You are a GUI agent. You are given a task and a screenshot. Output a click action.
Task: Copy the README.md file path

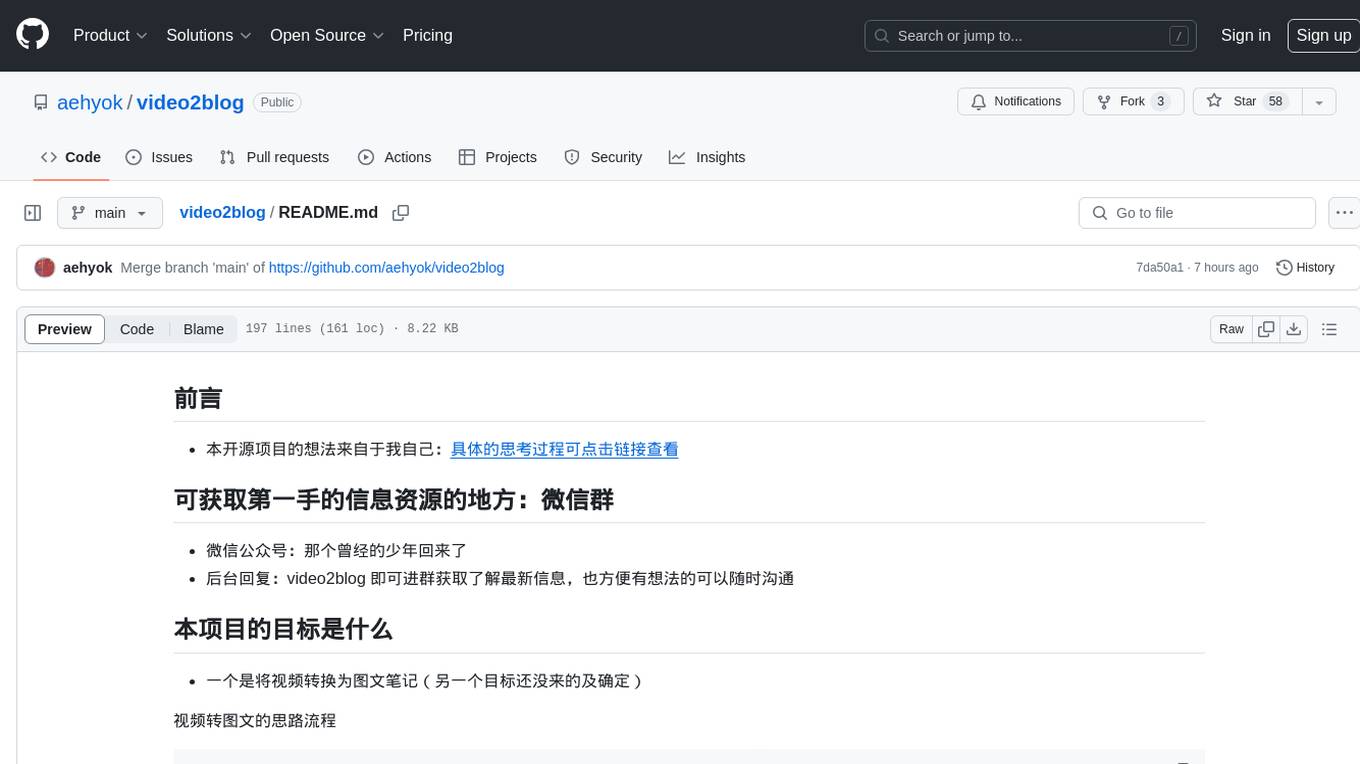[x=401, y=213]
